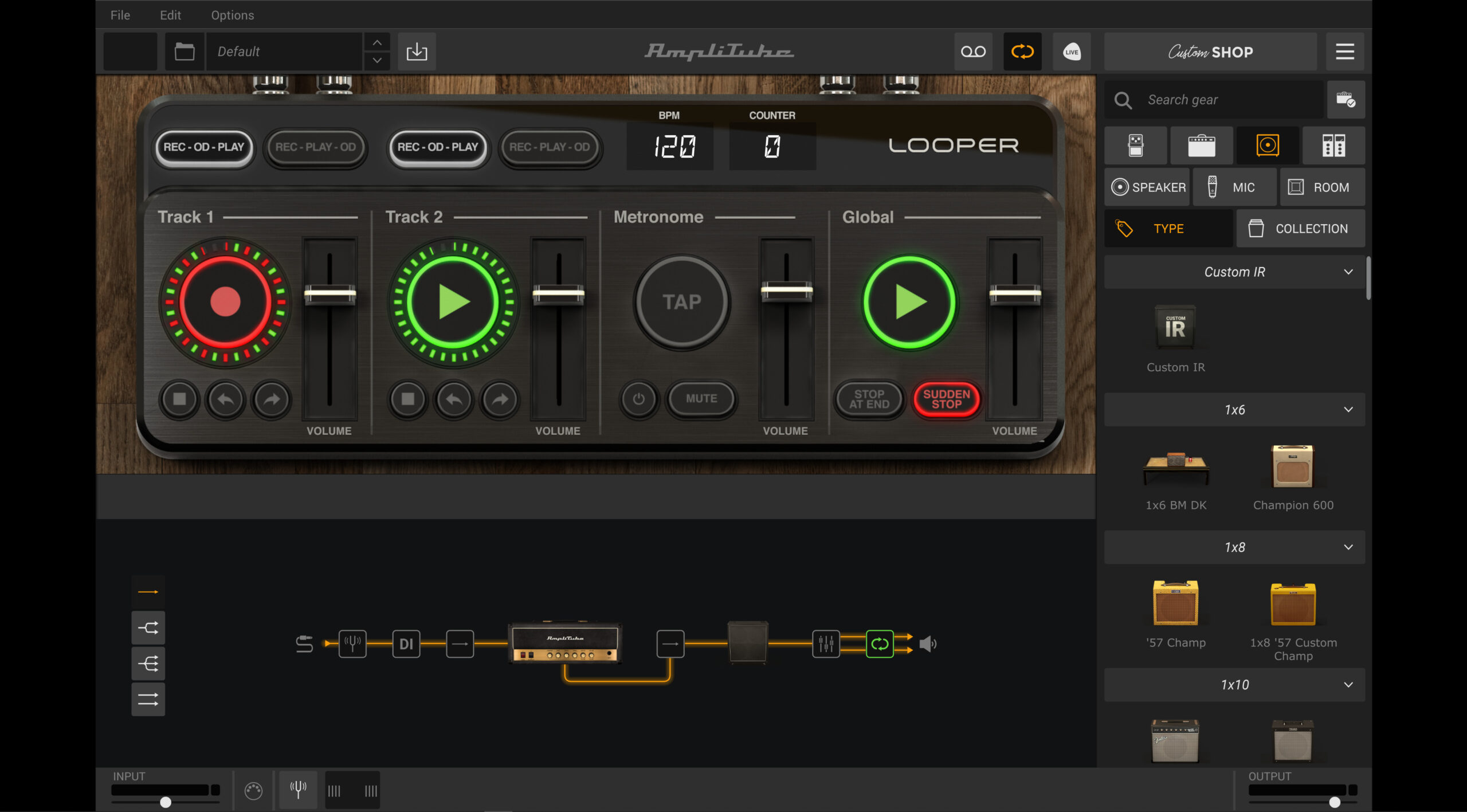
Task: Open the tape recorder icon
Action: point(973,52)
